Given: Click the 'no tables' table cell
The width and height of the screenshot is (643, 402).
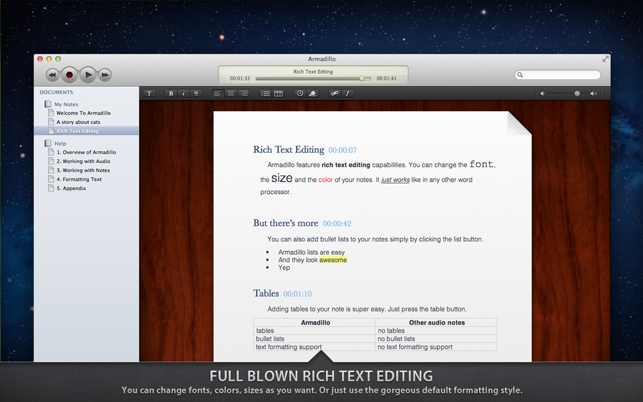Looking at the screenshot, I should pyautogui.click(x=436, y=331).
